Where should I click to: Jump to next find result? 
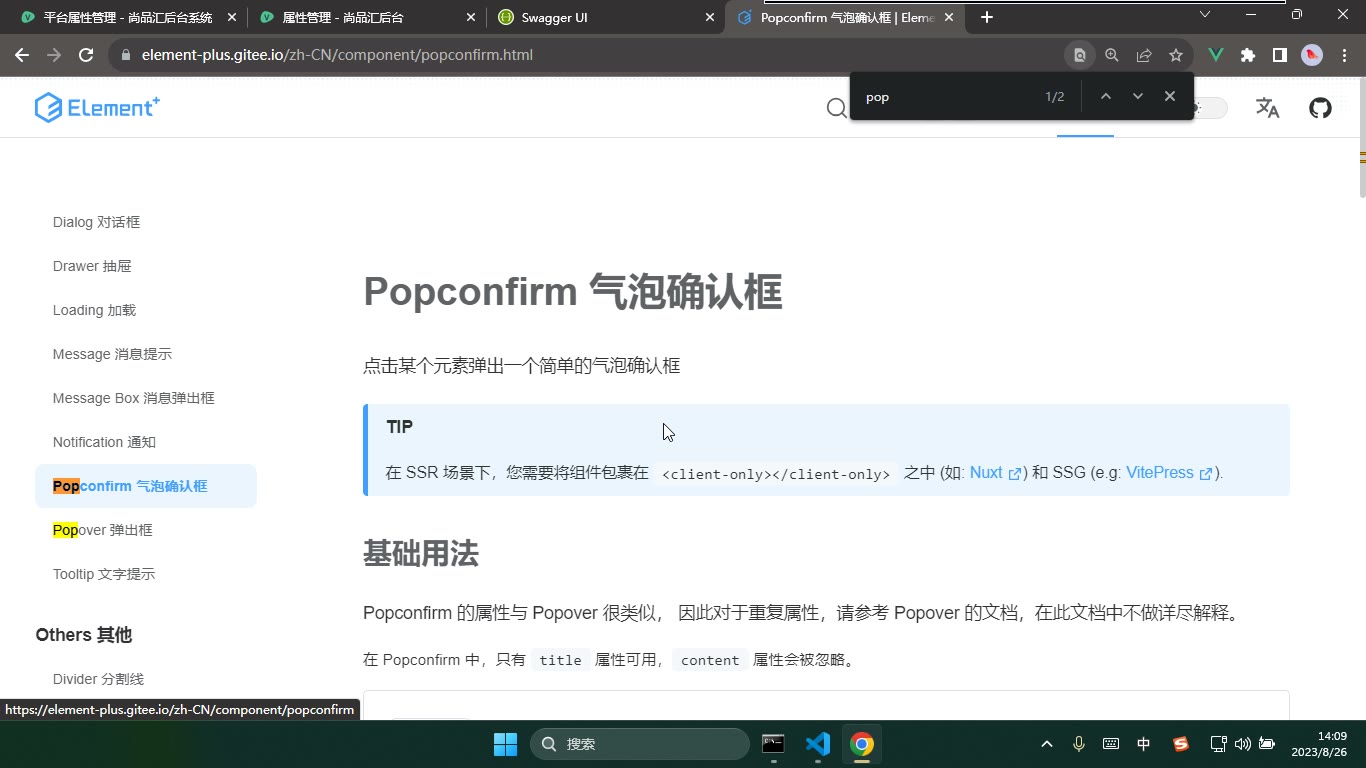tap(1137, 96)
